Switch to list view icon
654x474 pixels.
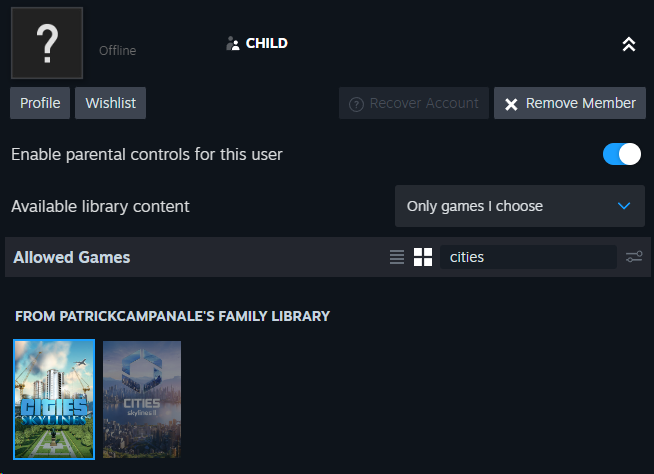point(397,257)
